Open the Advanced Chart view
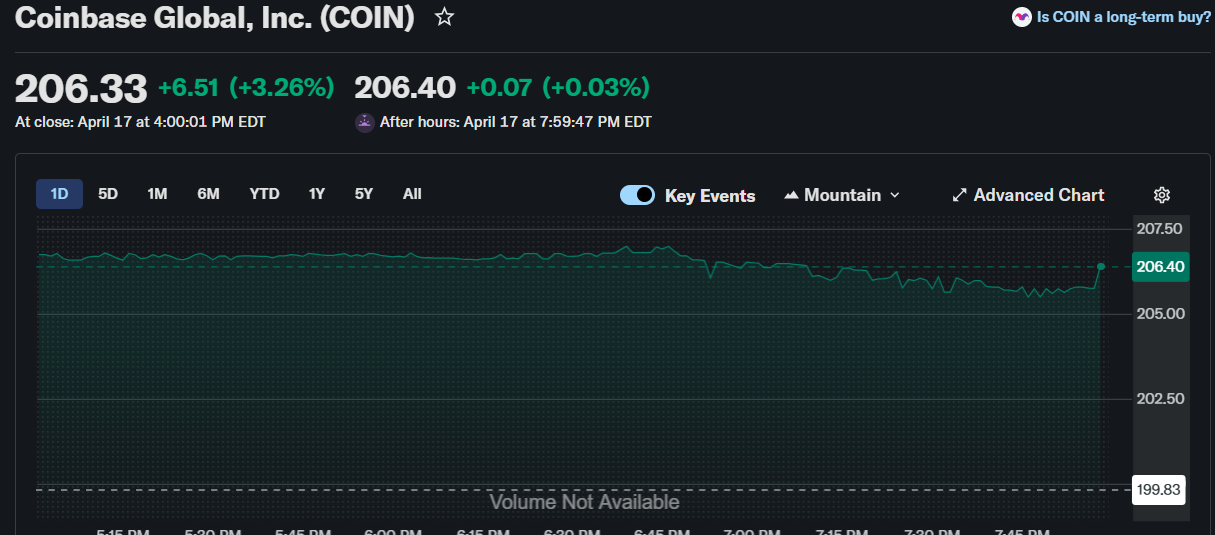This screenshot has height=535, width=1215. click(1038, 195)
